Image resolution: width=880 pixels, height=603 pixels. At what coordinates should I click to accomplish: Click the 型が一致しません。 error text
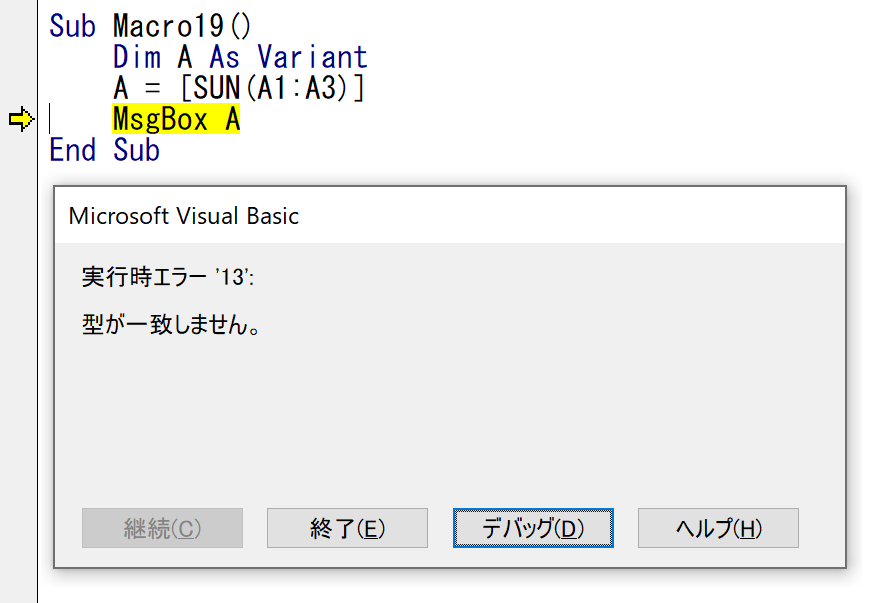click(x=171, y=325)
